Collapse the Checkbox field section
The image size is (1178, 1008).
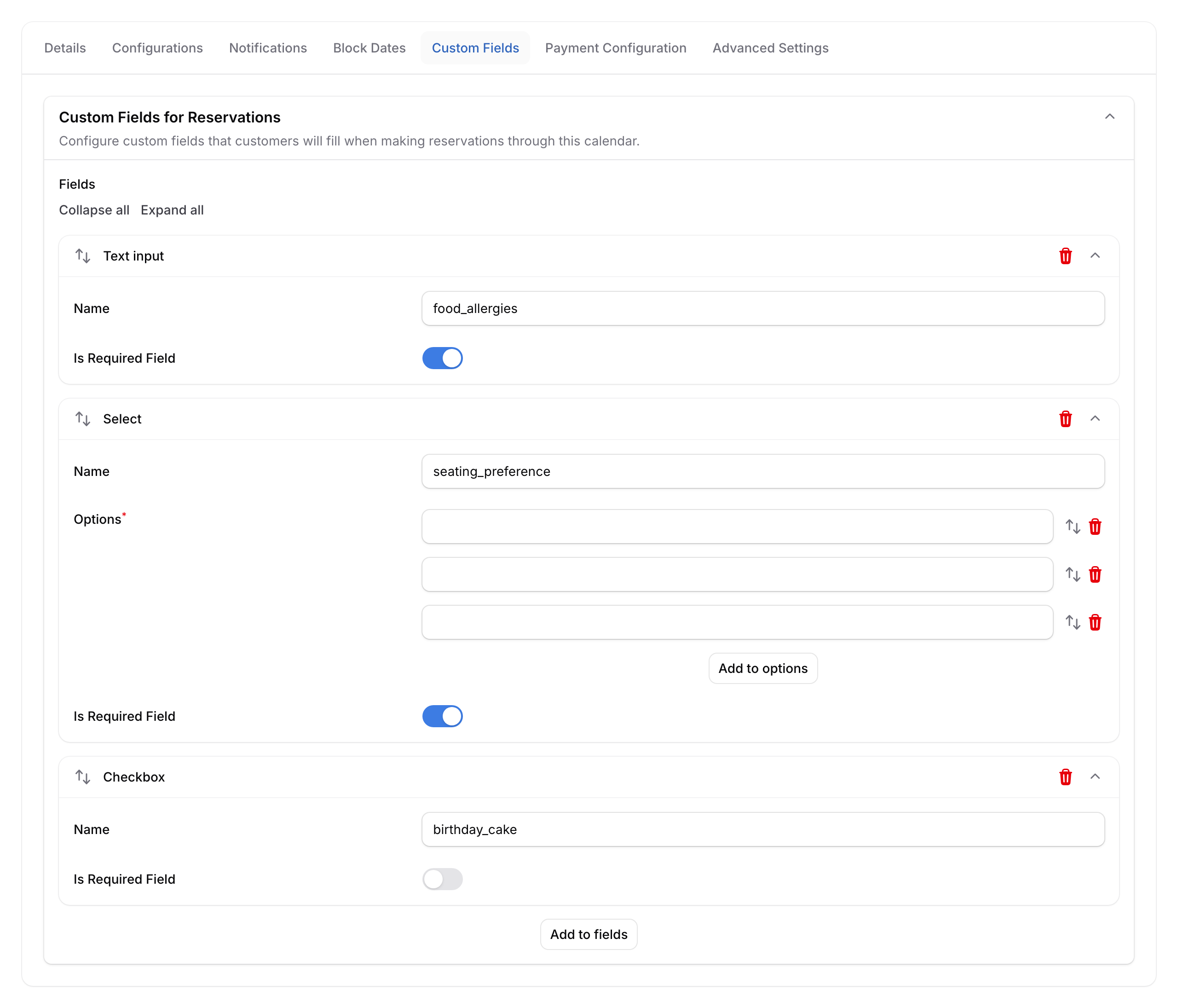[x=1096, y=776]
